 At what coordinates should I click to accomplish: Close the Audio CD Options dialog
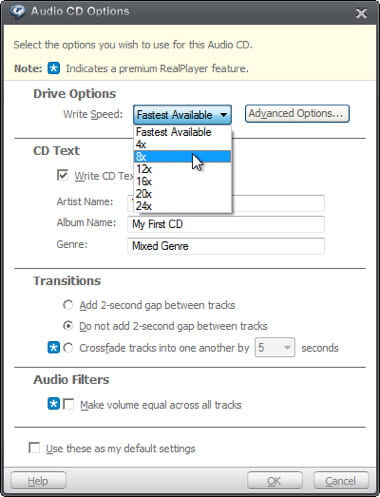click(361, 13)
